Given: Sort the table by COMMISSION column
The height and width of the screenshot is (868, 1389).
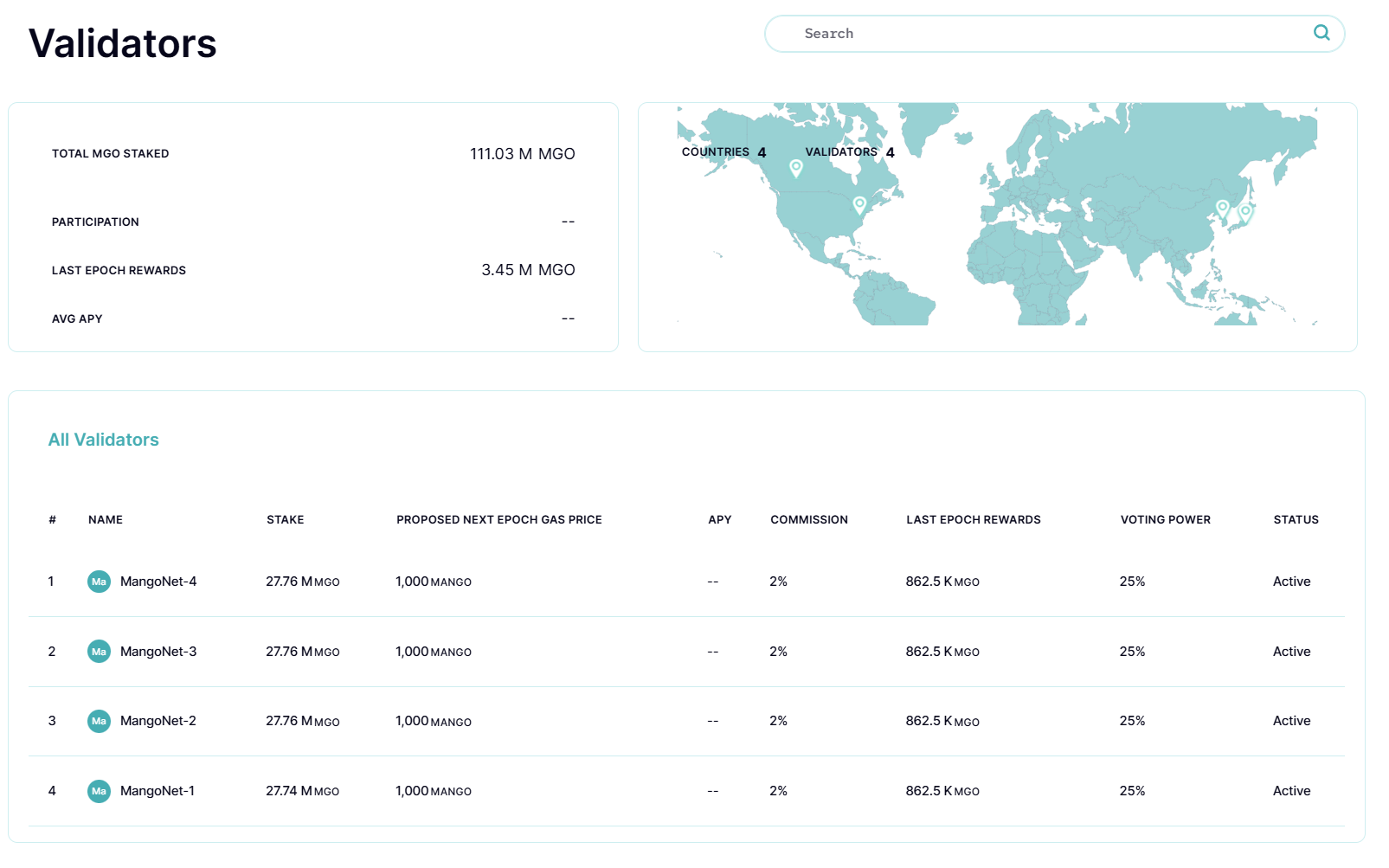Looking at the screenshot, I should [x=808, y=519].
